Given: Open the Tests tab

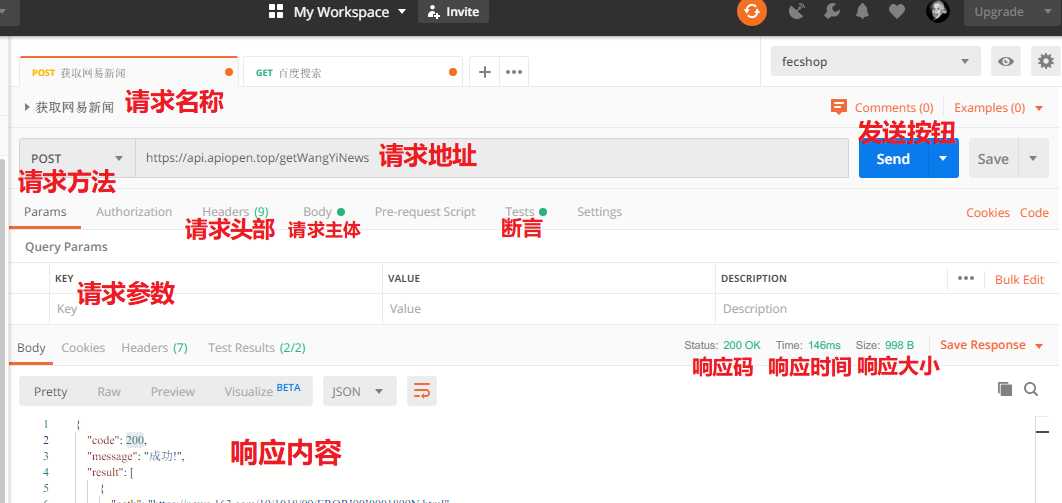Looking at the screenshot, I should point(526,212).
